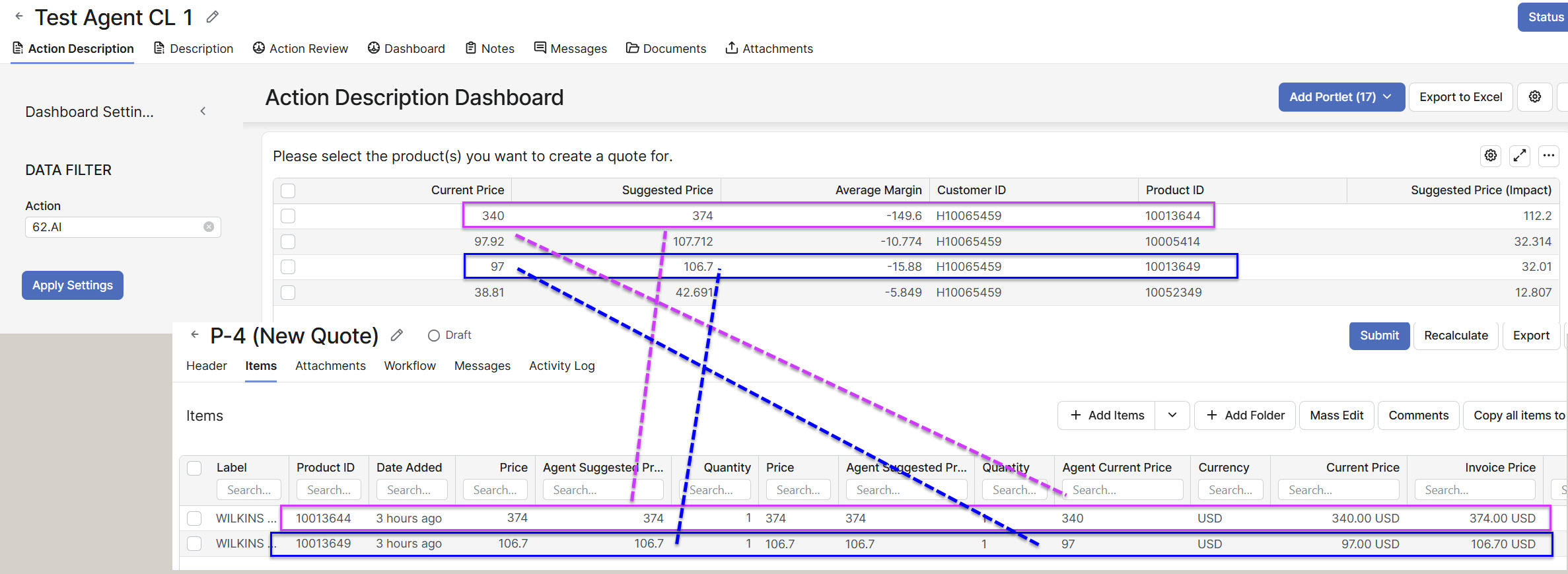
Task: Click the portlet gear settings icon
Action: click(1490, 156)
